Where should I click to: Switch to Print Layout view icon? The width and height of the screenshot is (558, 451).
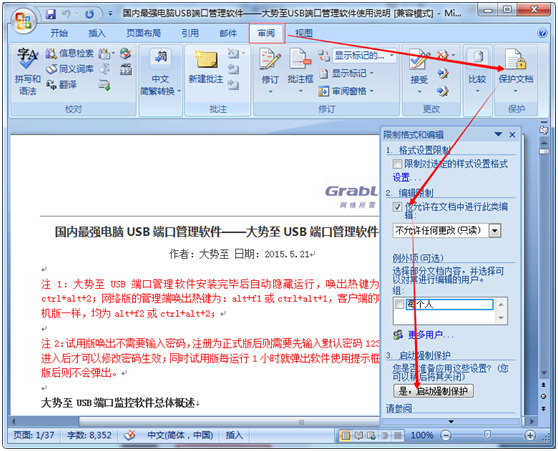345,435
